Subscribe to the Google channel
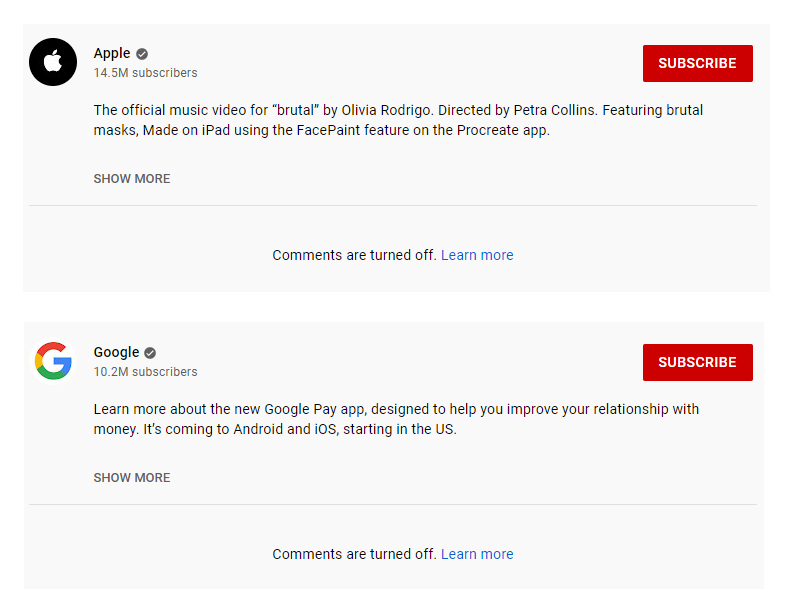The width and height of the screenshot is (792, 612). click(698, 362)
